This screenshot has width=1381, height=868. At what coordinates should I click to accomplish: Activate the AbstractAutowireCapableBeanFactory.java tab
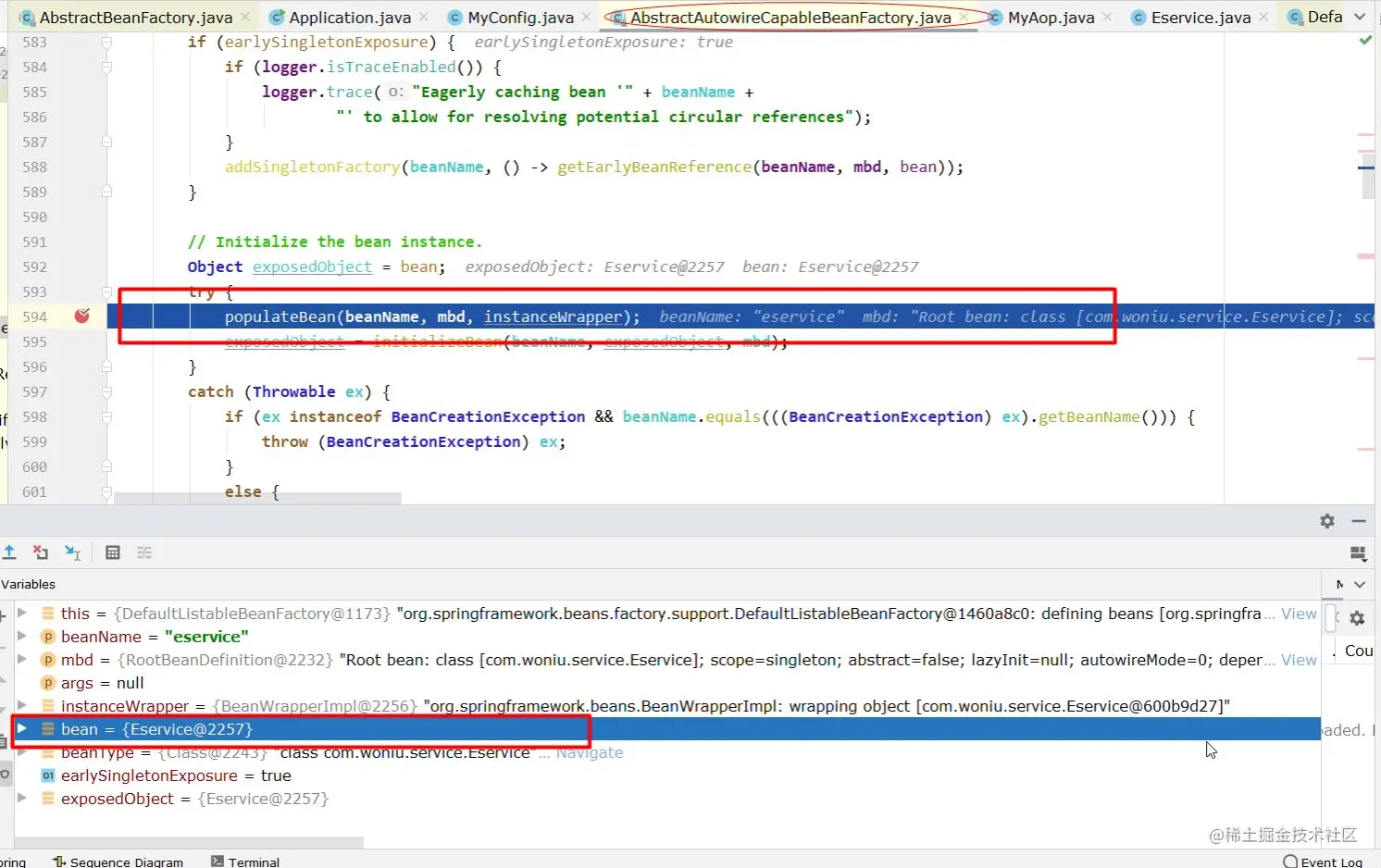(x=790, y=18)
